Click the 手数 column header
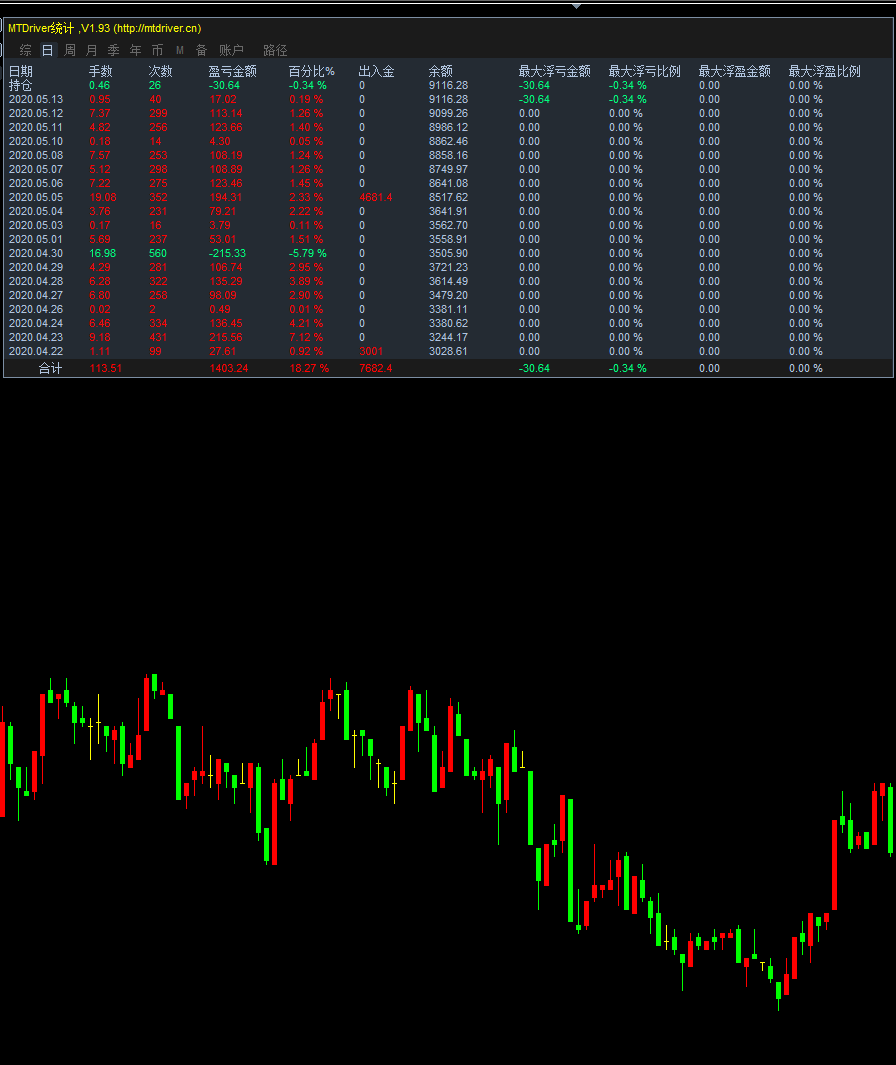This screenshot has height=1065, width=896. [101, 71]
